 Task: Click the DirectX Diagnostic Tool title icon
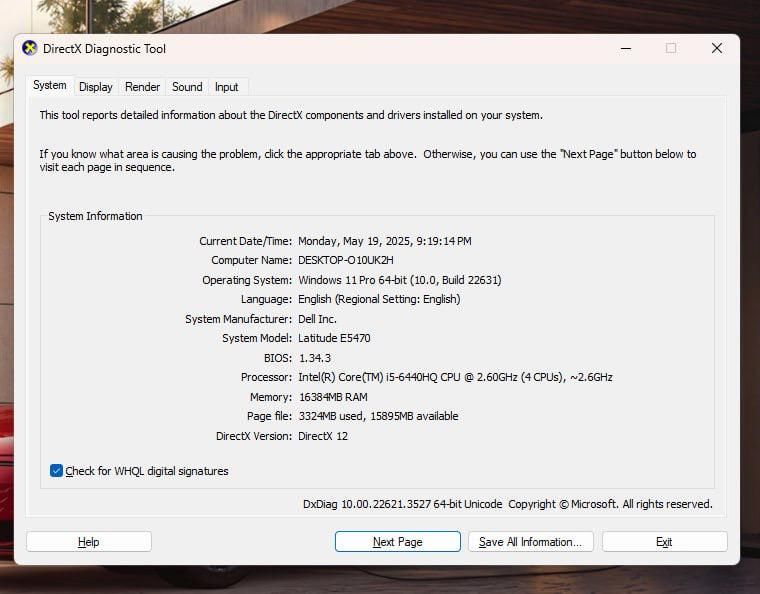click(x=30, y=48)
